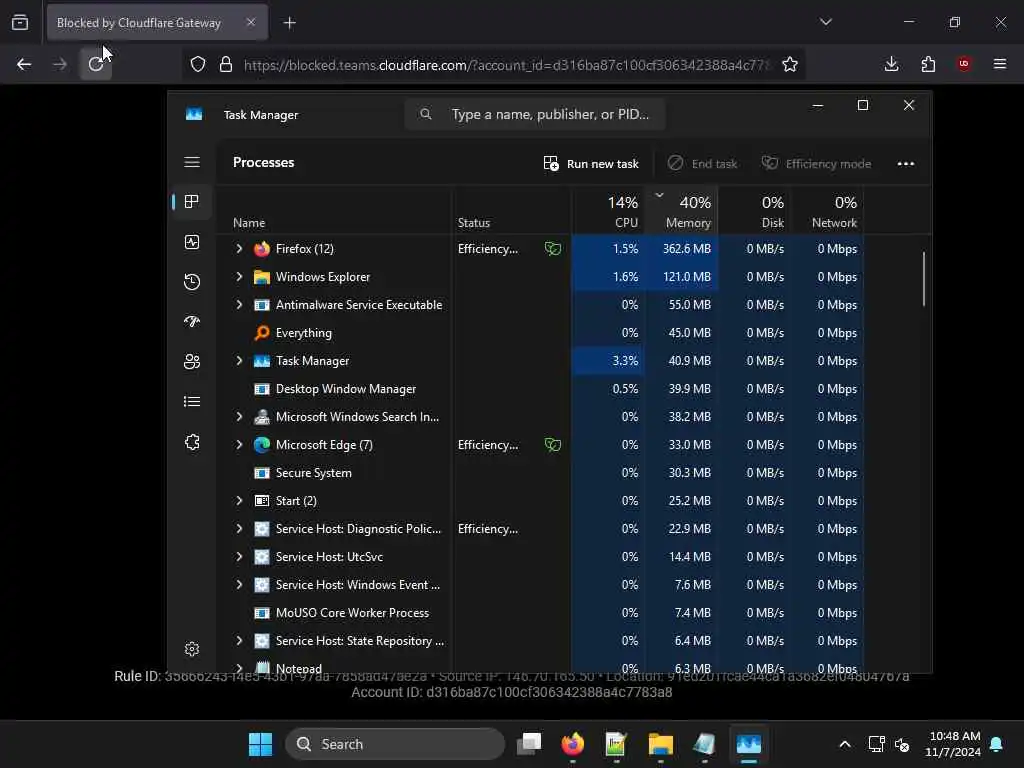Click the Firefox address bar URL
The image size is (1024, 768).
tap(507, 65)
